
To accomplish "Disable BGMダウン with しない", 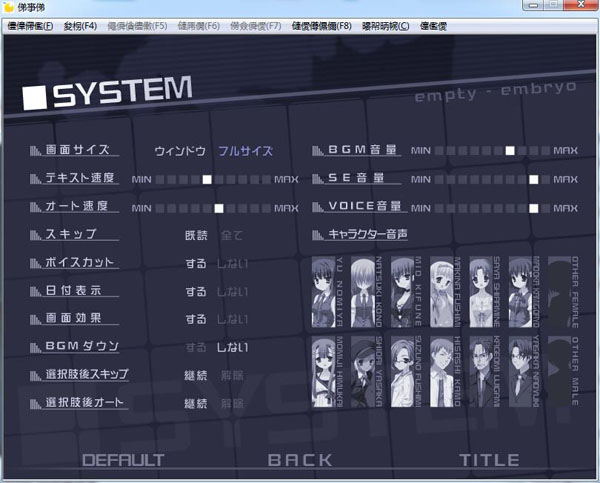I will [x=233, y=348].
